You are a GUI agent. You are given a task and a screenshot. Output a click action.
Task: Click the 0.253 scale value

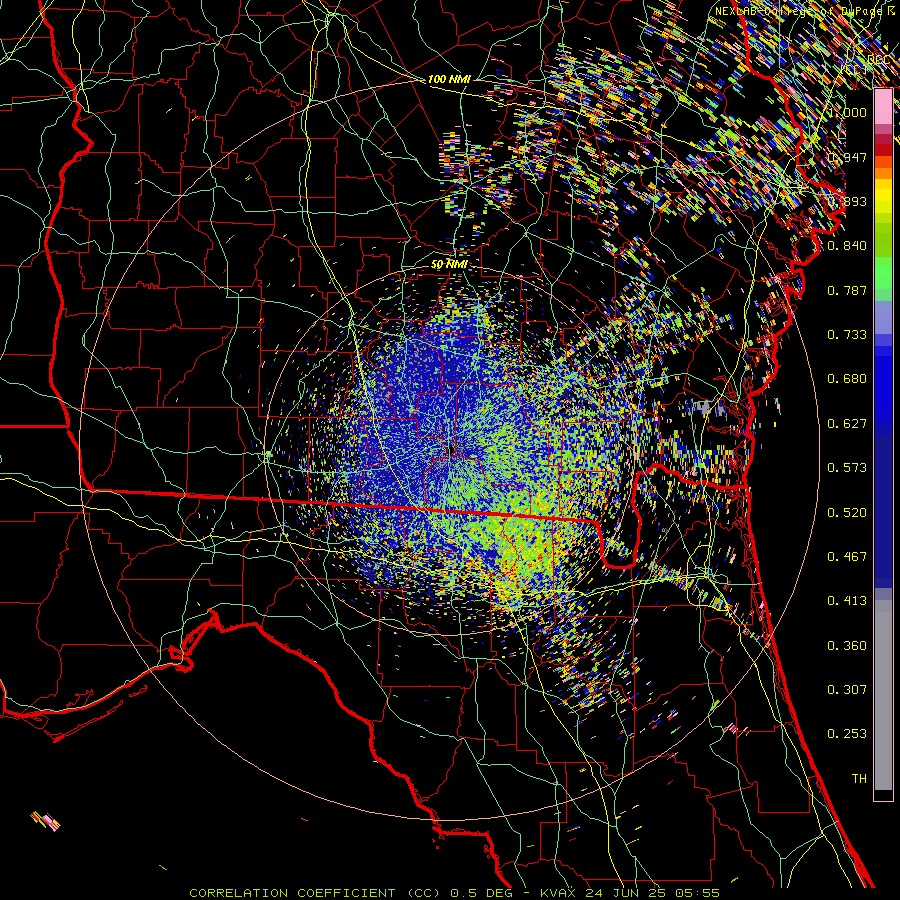pyautogui.click(x=847, y=734)
